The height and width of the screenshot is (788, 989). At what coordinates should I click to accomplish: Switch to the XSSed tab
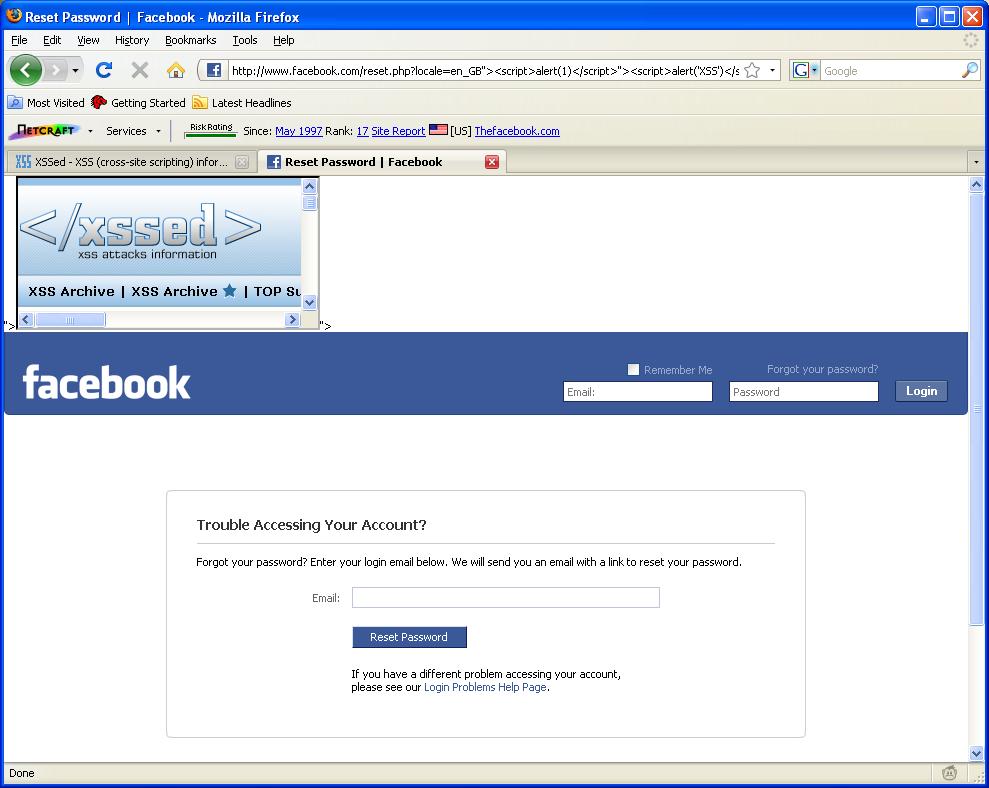(x=132, y=162)
